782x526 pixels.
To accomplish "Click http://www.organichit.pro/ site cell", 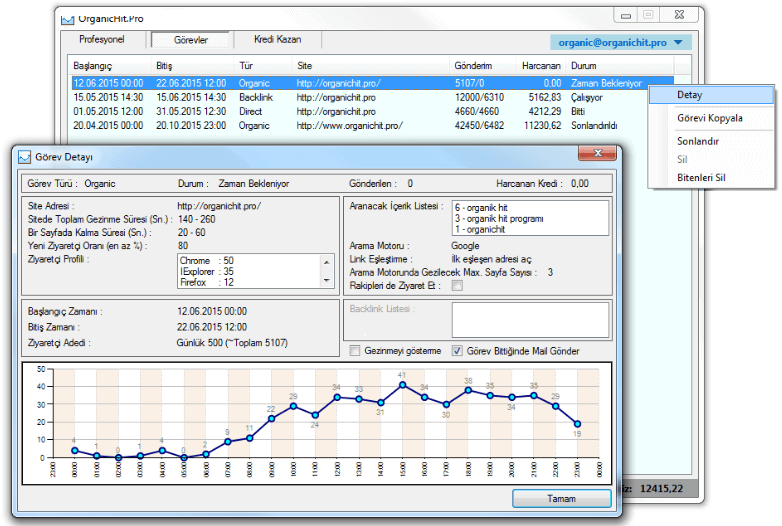I will [349, 126].
